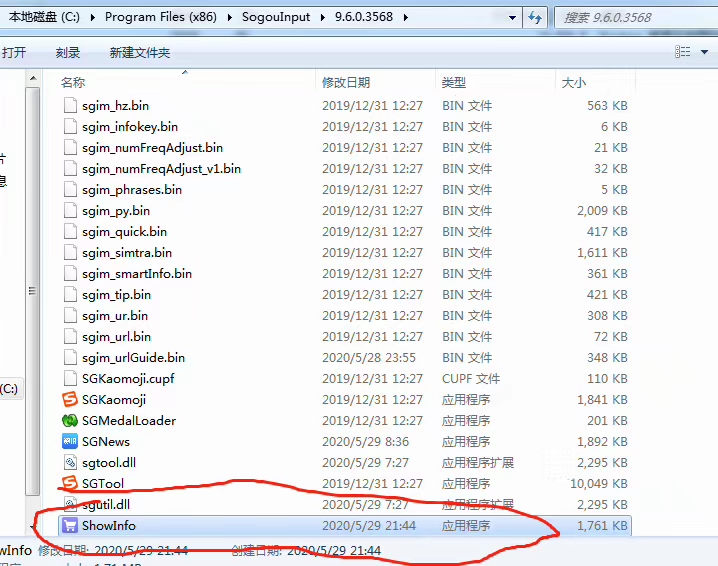Select the SGKaomoji application icon

(x=70, y=400)
